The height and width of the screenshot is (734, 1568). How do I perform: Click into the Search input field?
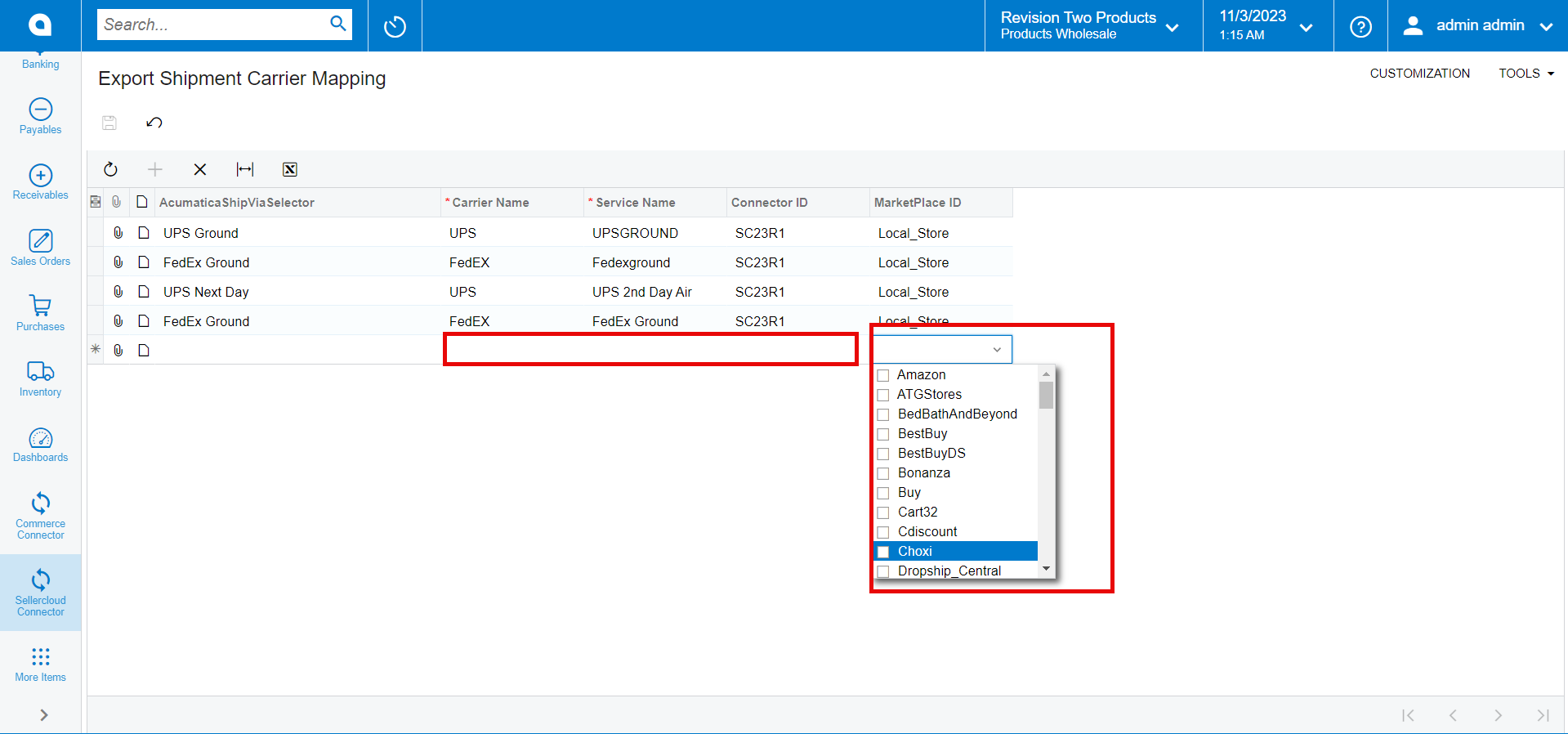coord(214,25)
